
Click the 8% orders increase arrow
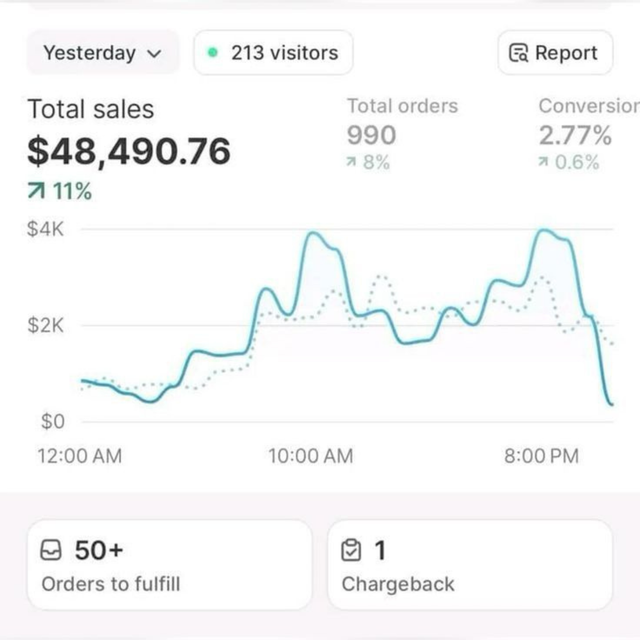353,163
